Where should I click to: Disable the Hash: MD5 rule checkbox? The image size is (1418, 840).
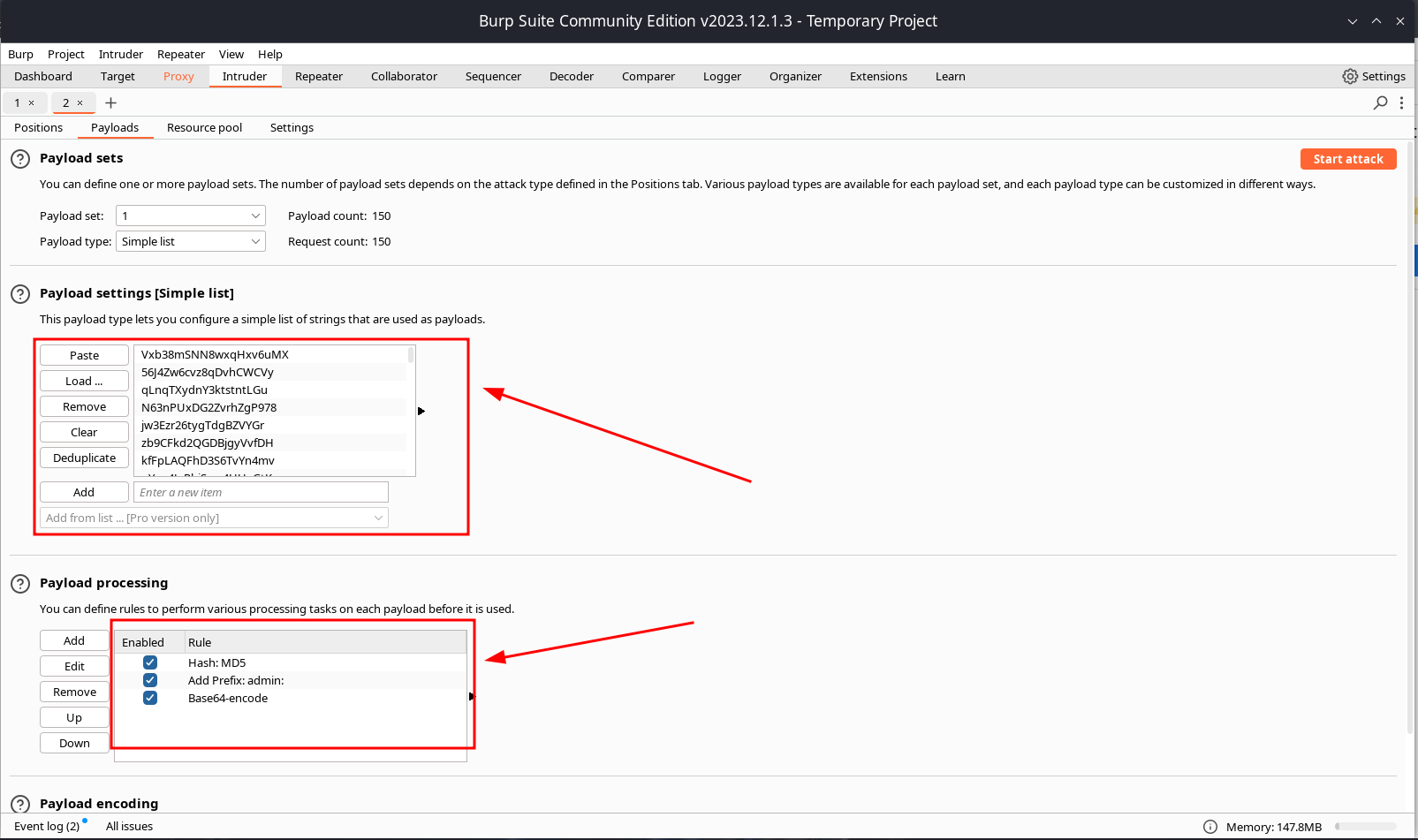pyautogui.click(x=150, y=662)
